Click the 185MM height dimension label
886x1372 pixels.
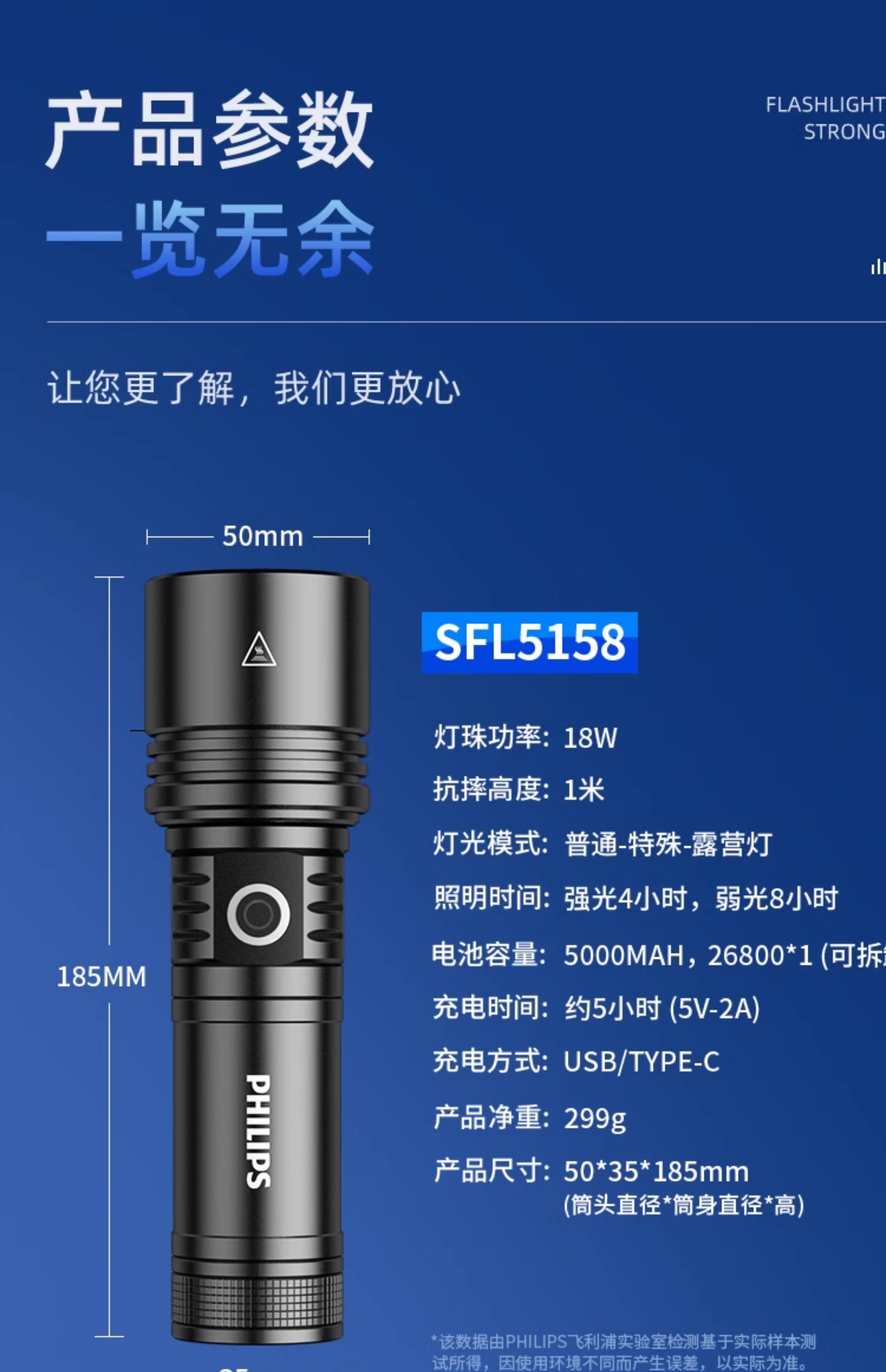[x=101, y=977]
